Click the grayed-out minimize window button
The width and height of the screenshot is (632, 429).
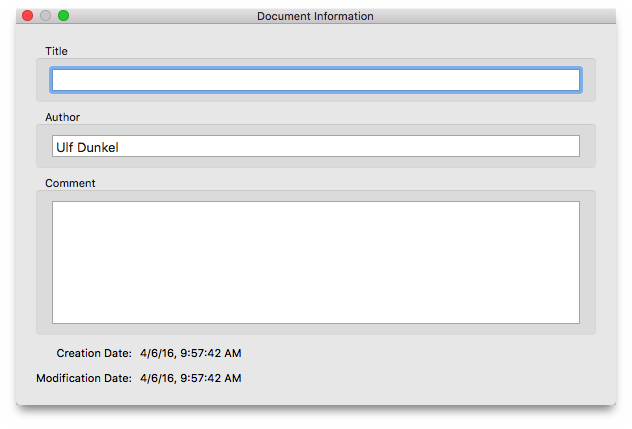click(x=45, y=16)
